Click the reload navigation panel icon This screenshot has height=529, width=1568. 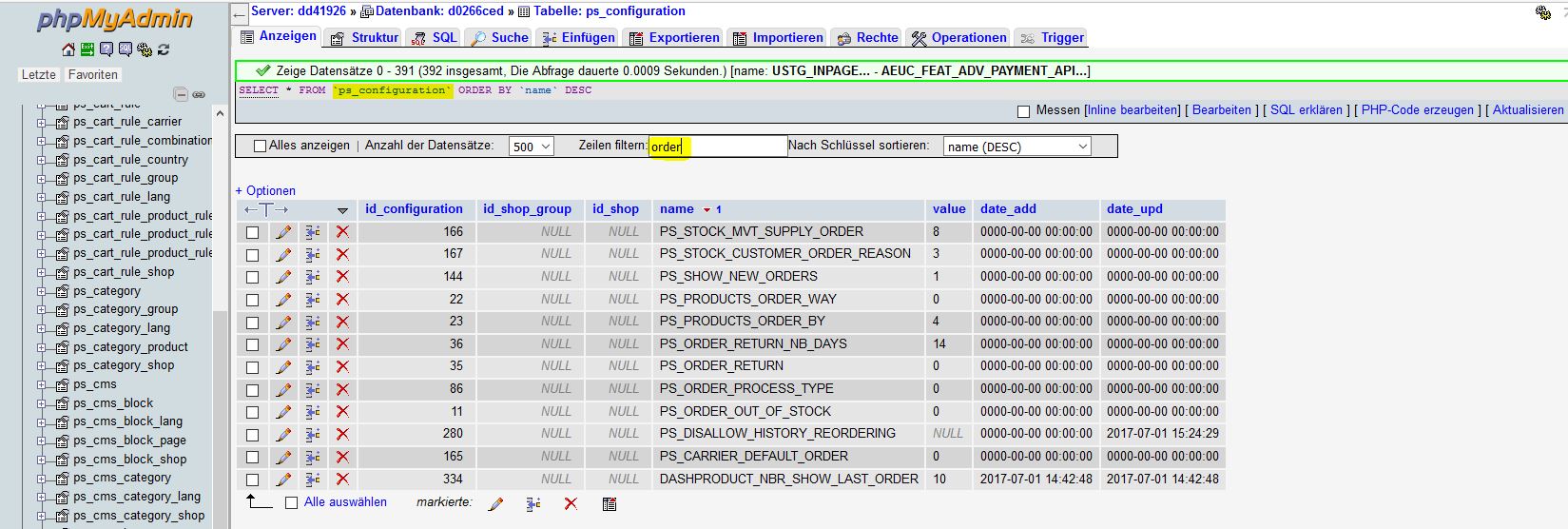coord(164,49)
